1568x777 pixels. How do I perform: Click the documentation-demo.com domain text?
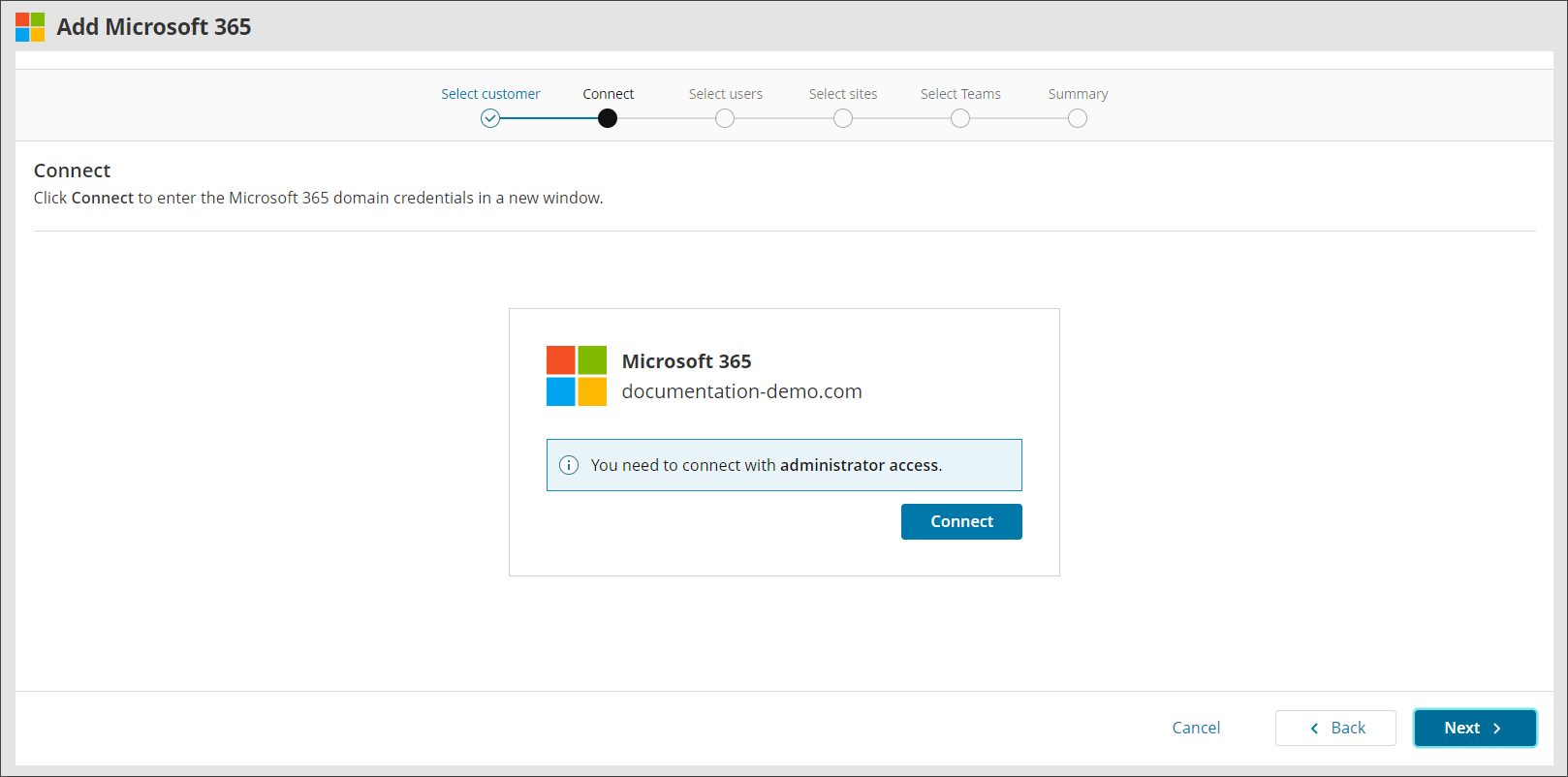(741, 391)
